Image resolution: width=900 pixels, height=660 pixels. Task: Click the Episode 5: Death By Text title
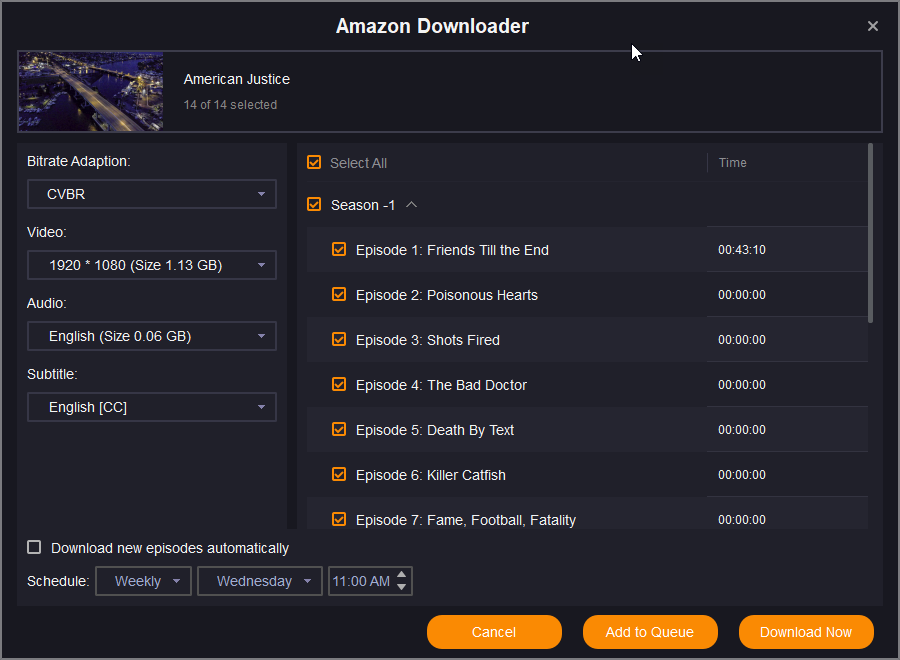pos(435,430)
